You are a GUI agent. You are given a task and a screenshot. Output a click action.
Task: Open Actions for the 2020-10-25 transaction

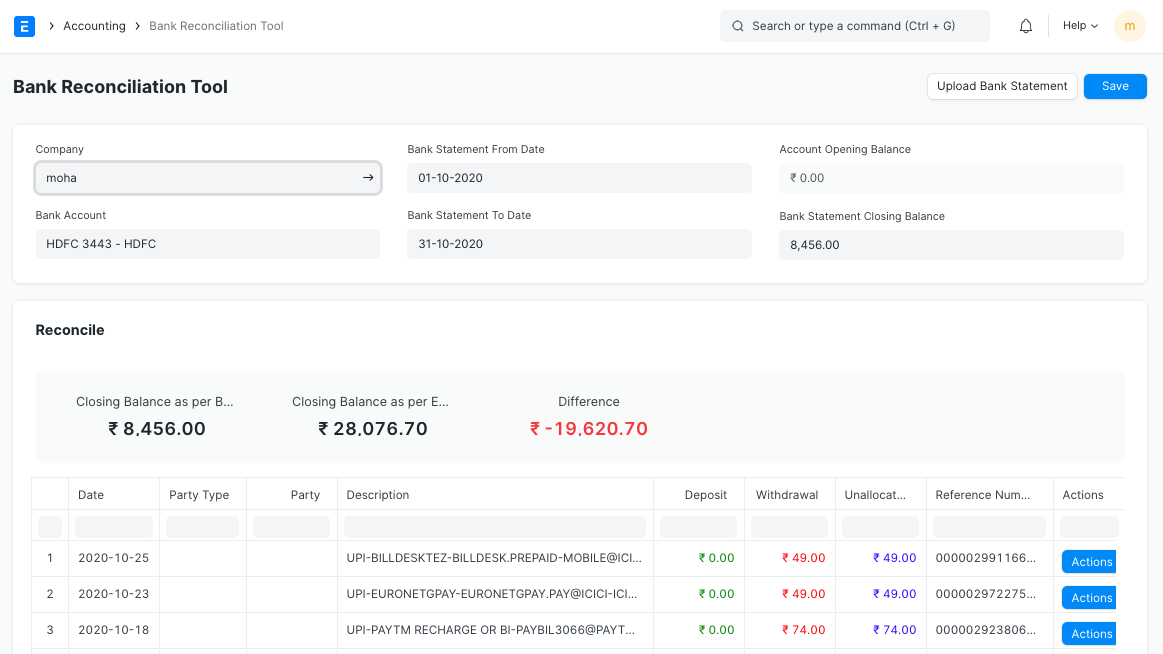coord(1088,562)
